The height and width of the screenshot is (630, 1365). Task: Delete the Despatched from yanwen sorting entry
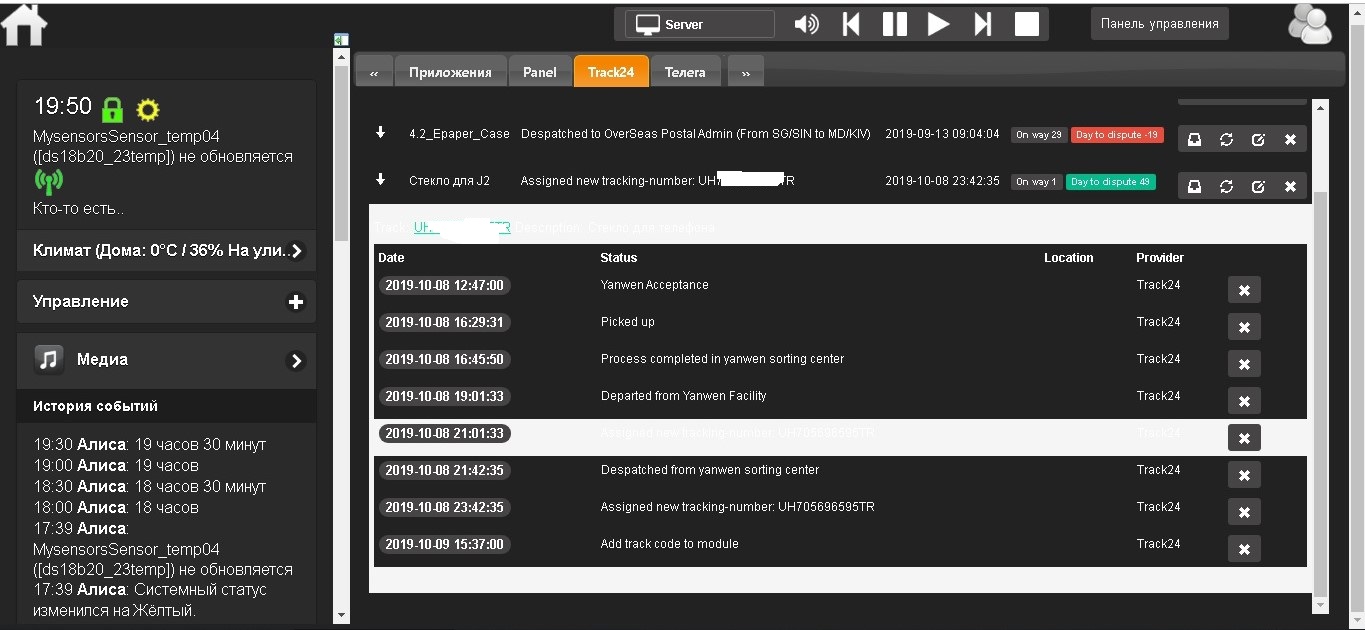1244,475
